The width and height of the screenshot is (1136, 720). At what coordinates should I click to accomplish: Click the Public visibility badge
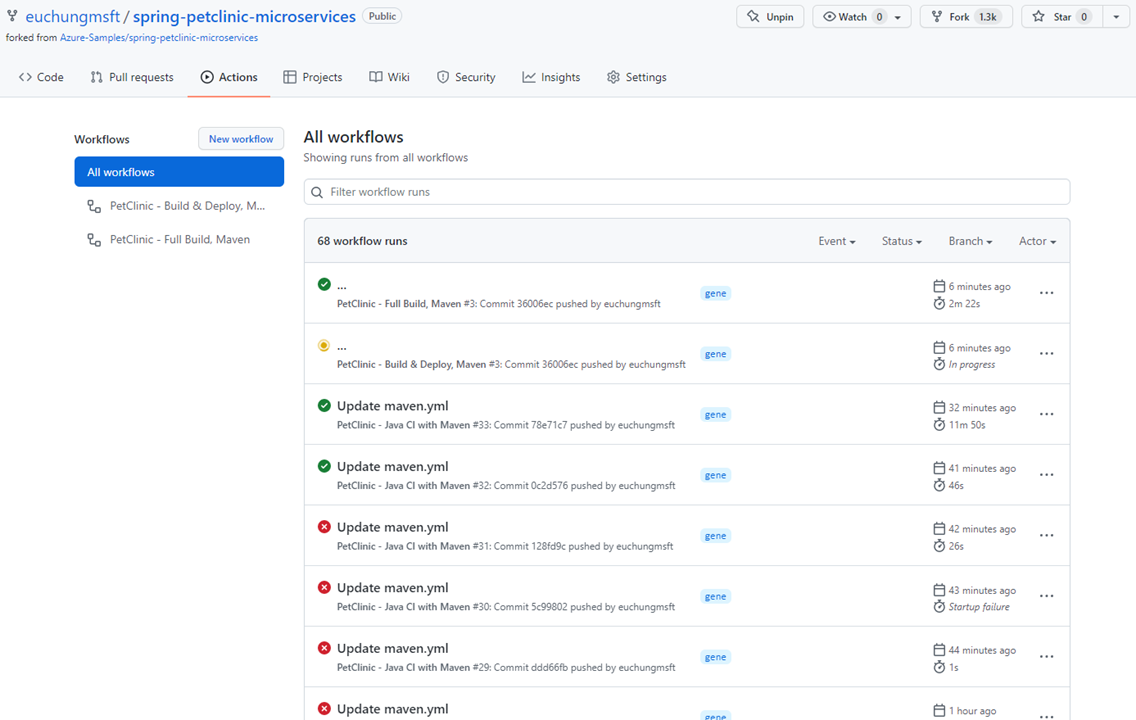[x=382, y=16]
